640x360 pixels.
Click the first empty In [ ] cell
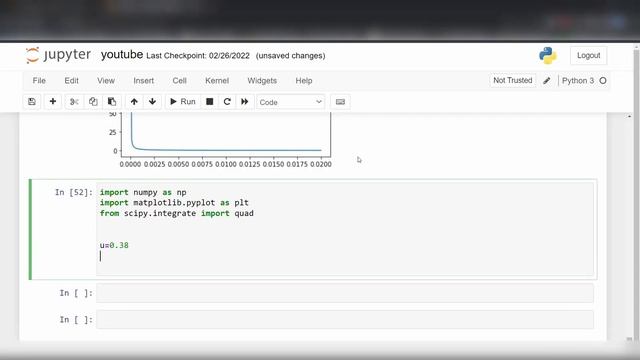(345, 293)
